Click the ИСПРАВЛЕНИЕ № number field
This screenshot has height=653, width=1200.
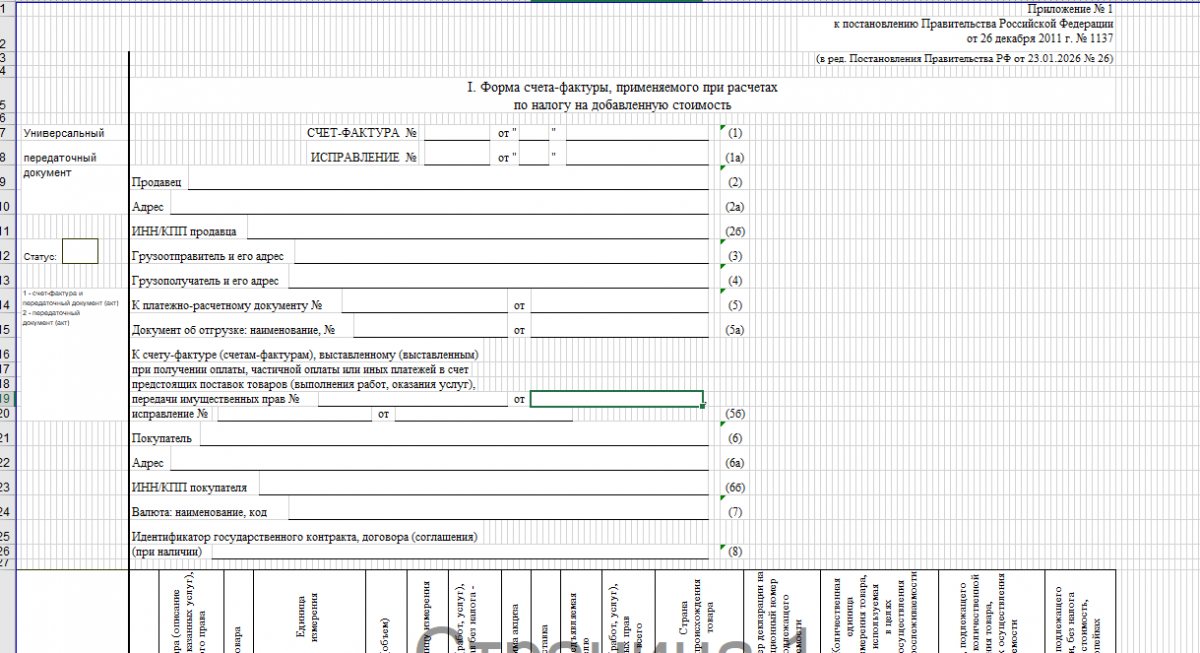coord(457,157)
